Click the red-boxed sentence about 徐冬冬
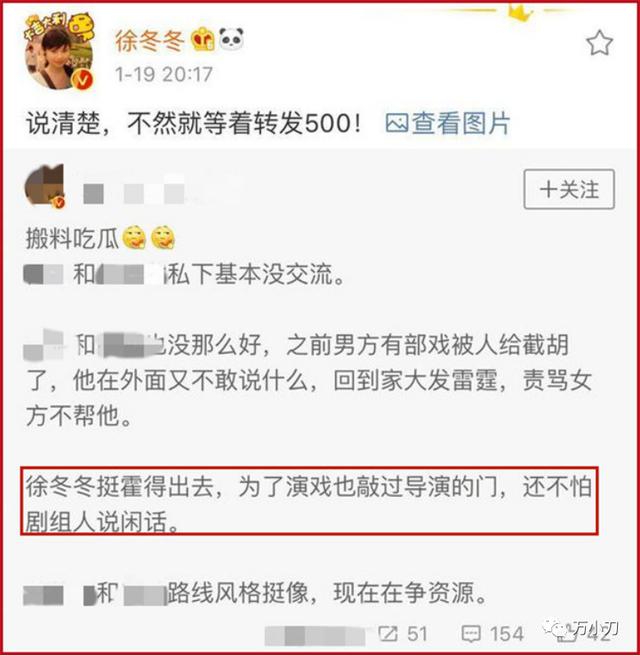 click(309, 501)
